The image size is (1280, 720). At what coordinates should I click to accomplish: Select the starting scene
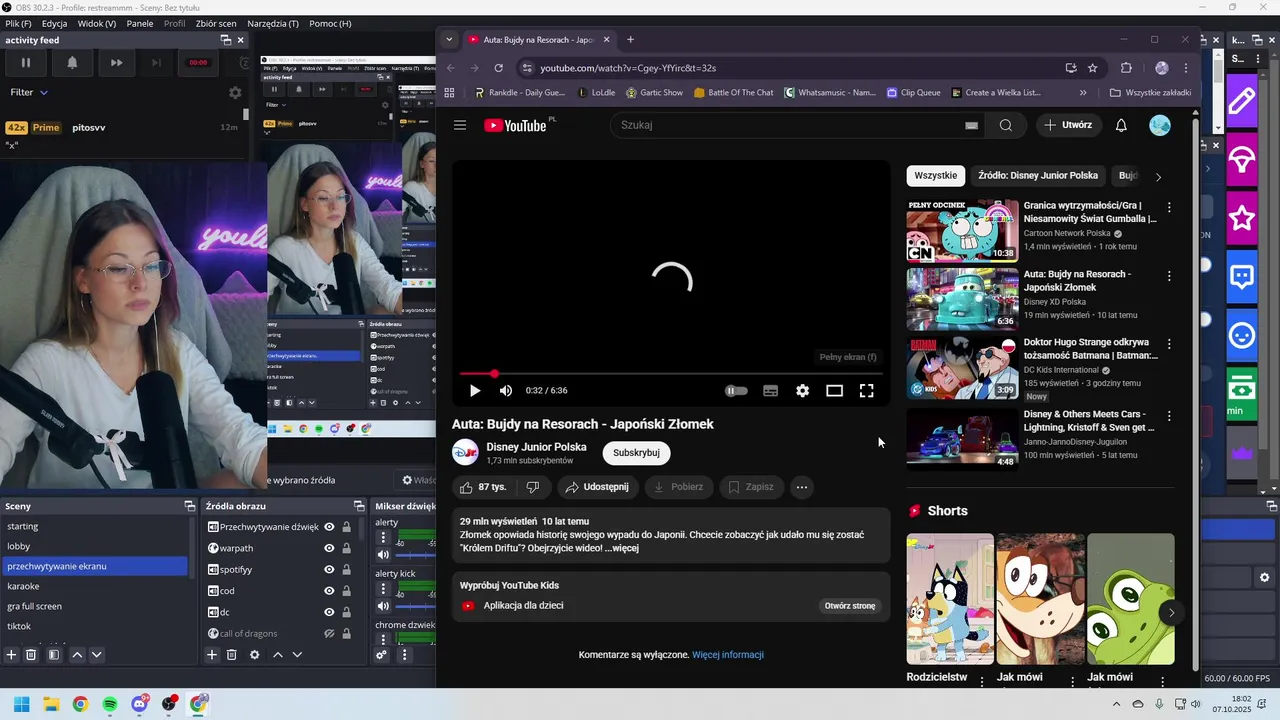[x=94, y=526]
